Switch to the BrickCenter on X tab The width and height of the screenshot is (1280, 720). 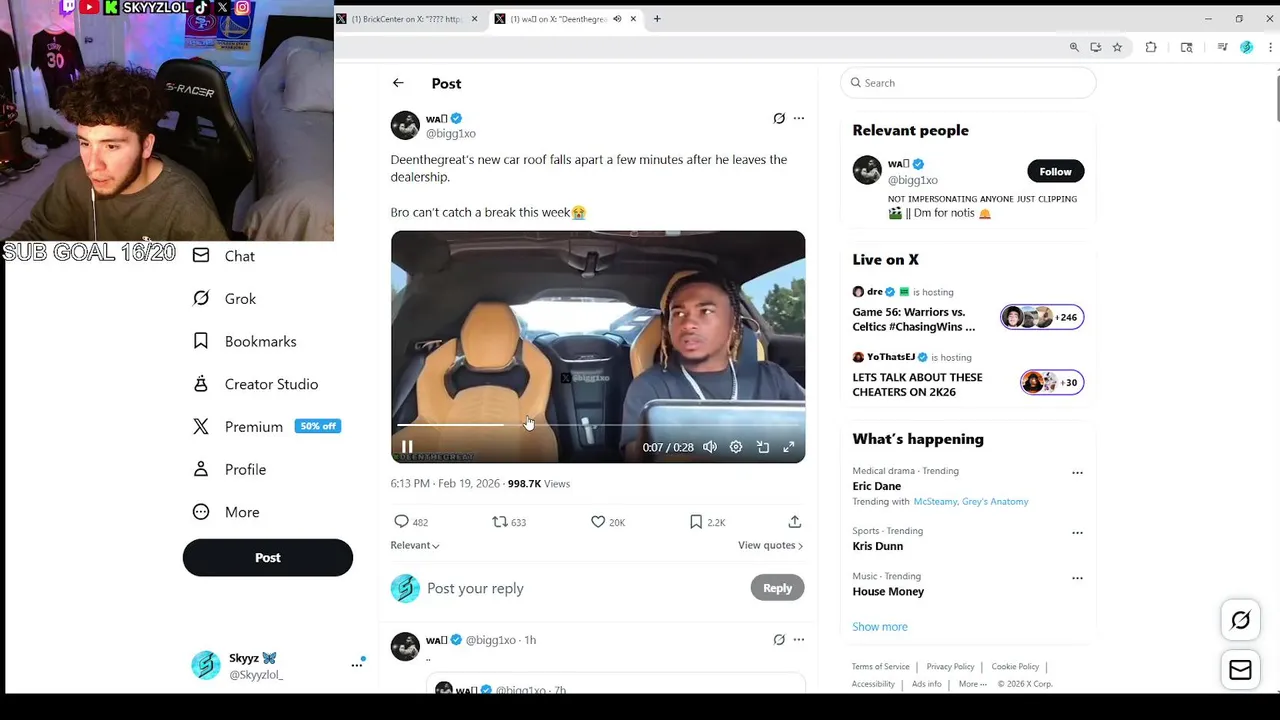[407, 19]
